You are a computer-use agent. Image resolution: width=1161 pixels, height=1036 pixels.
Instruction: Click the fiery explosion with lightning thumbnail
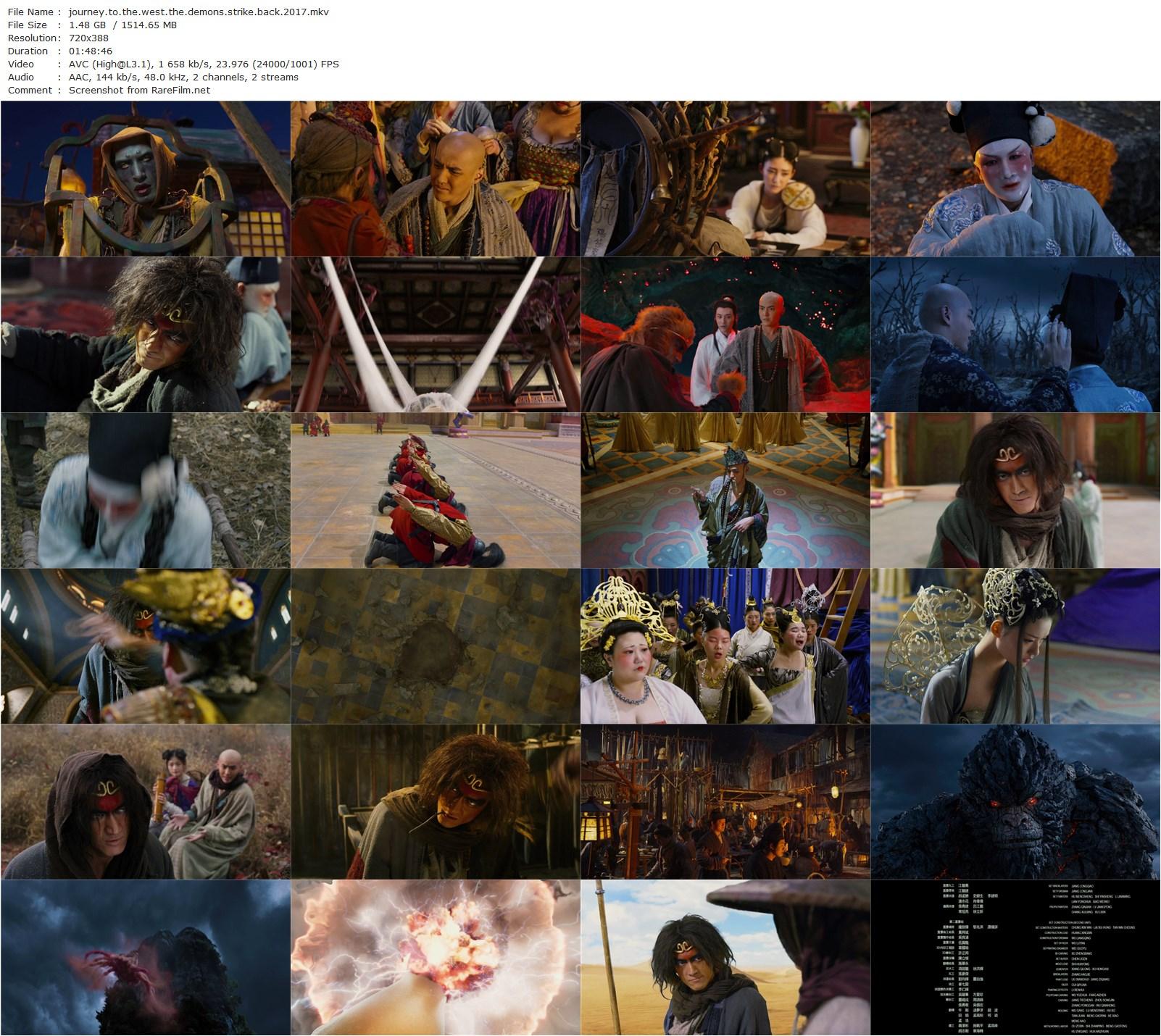[x=436, y=958]
